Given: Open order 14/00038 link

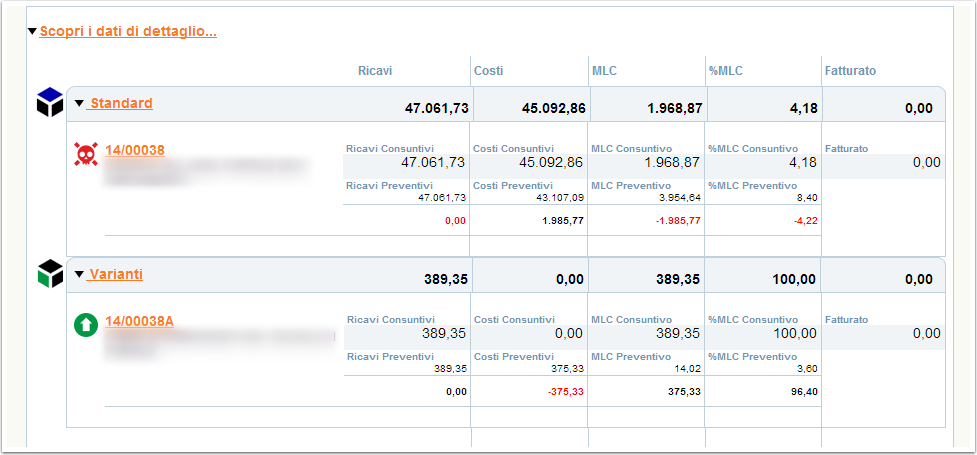Looking at the screenshot, I should [135, 150].
